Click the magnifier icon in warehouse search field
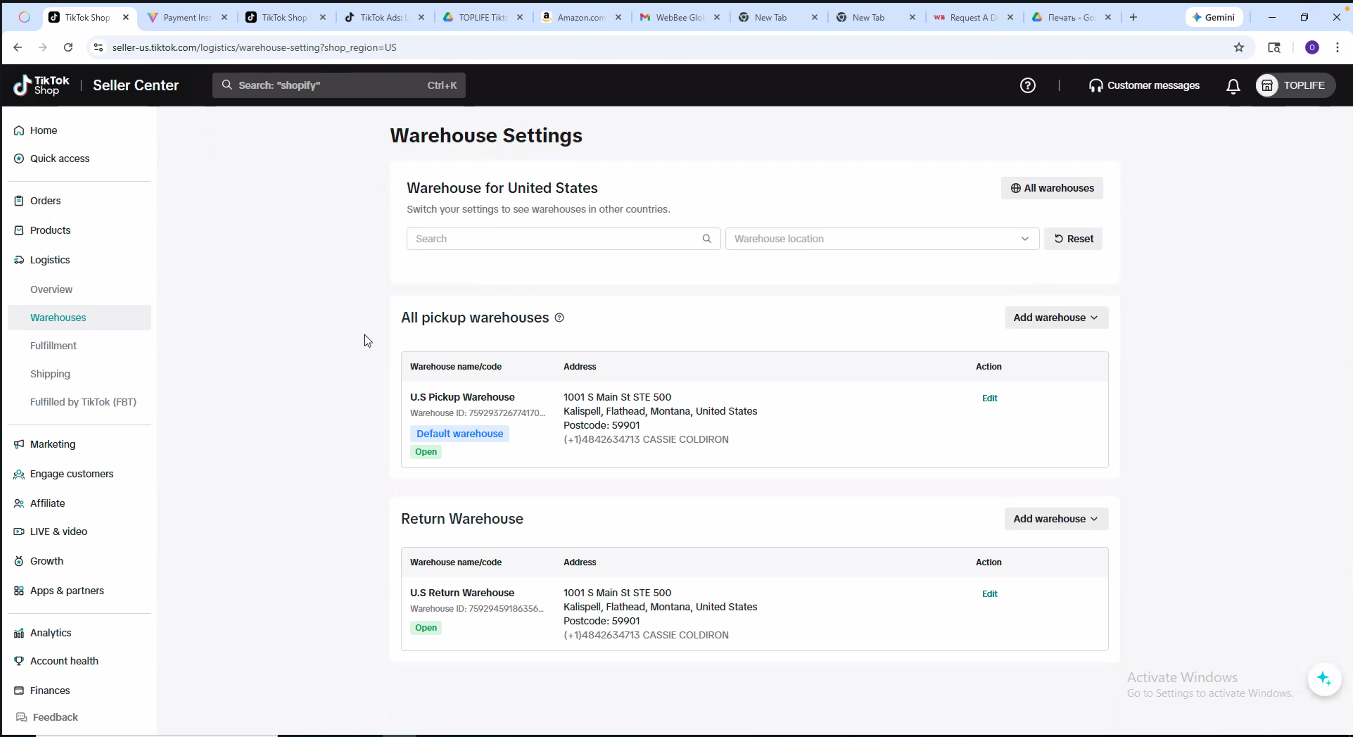This screenshot has width=1353, height=737. 707,239
